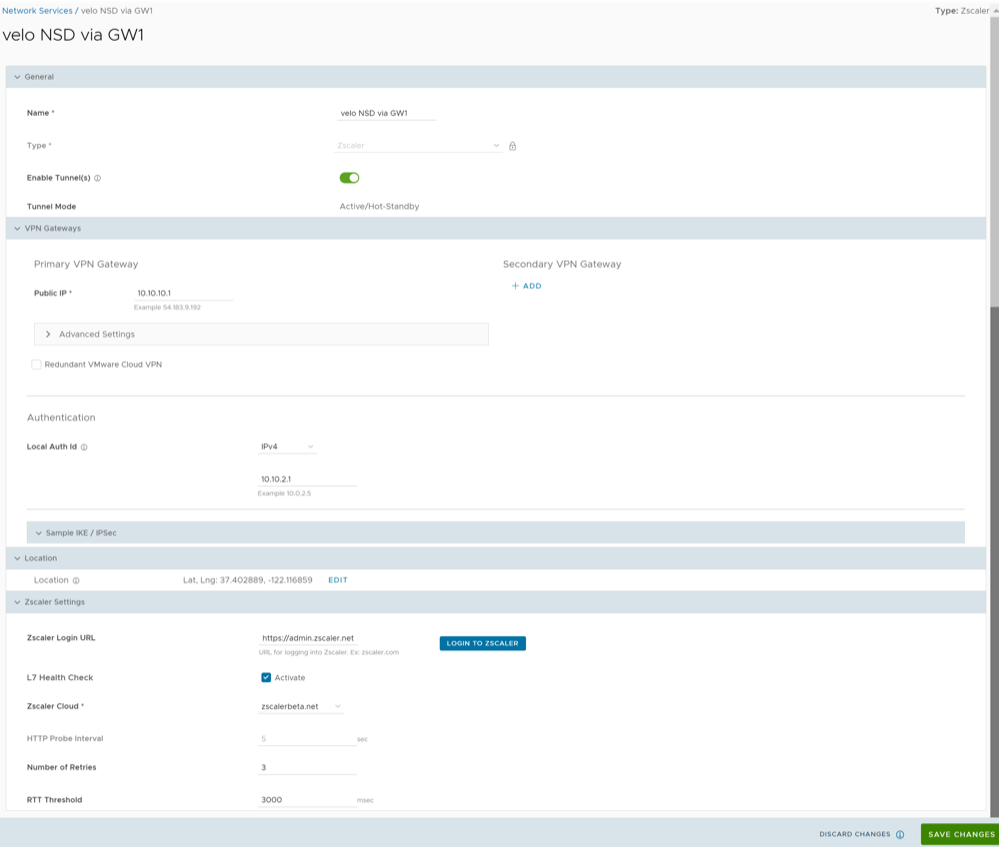This screenshot has width=999, height=847.
Task: Click the Save Changes button
Action: [960, 834]
